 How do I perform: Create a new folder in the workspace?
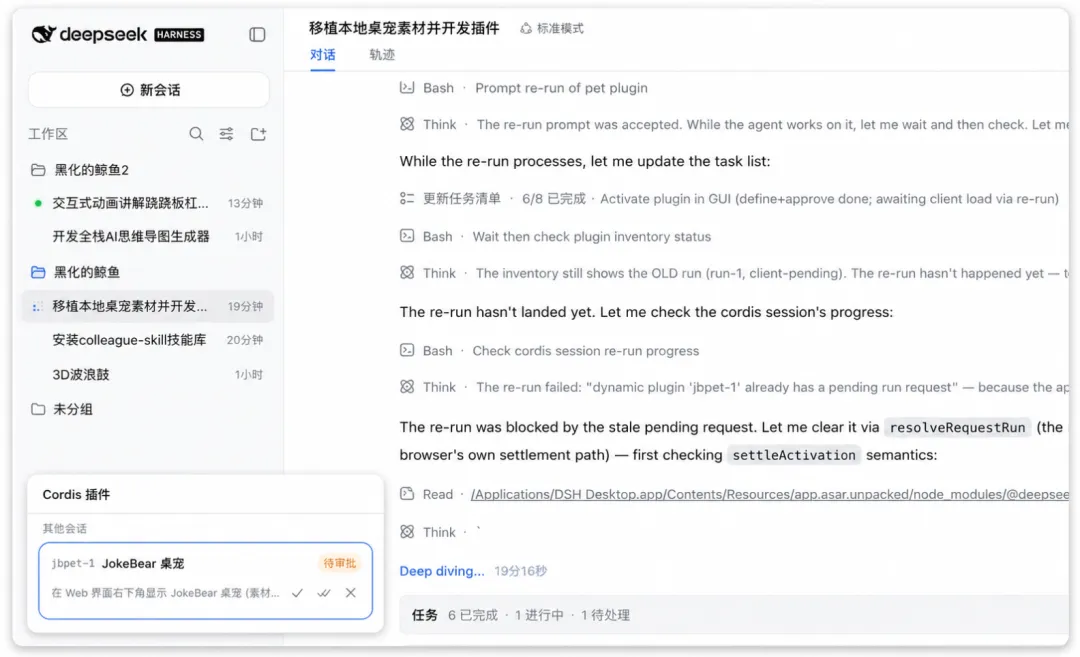click(258, 134)
